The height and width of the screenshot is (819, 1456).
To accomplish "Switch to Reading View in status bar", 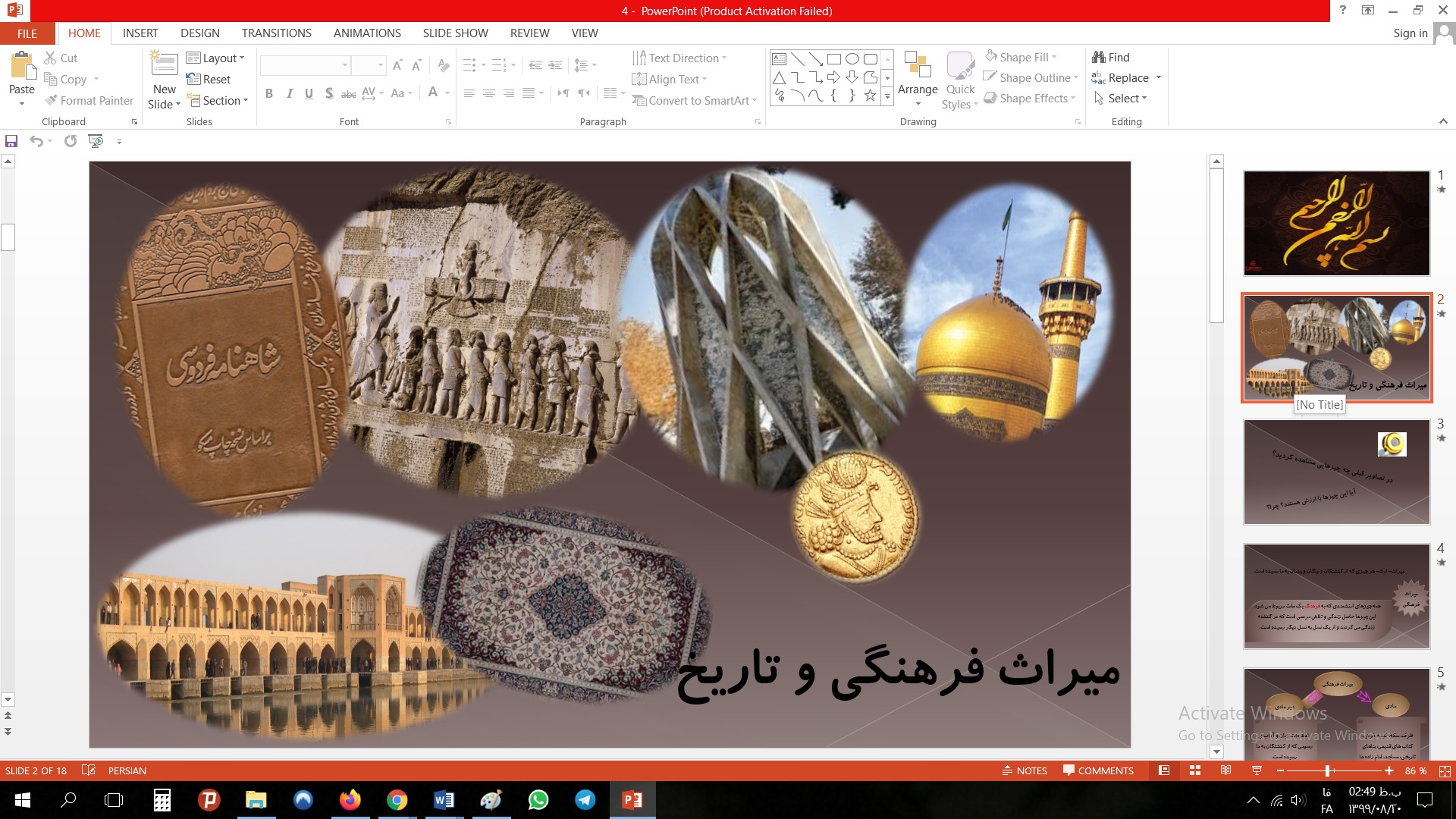I will [1225, 770].
